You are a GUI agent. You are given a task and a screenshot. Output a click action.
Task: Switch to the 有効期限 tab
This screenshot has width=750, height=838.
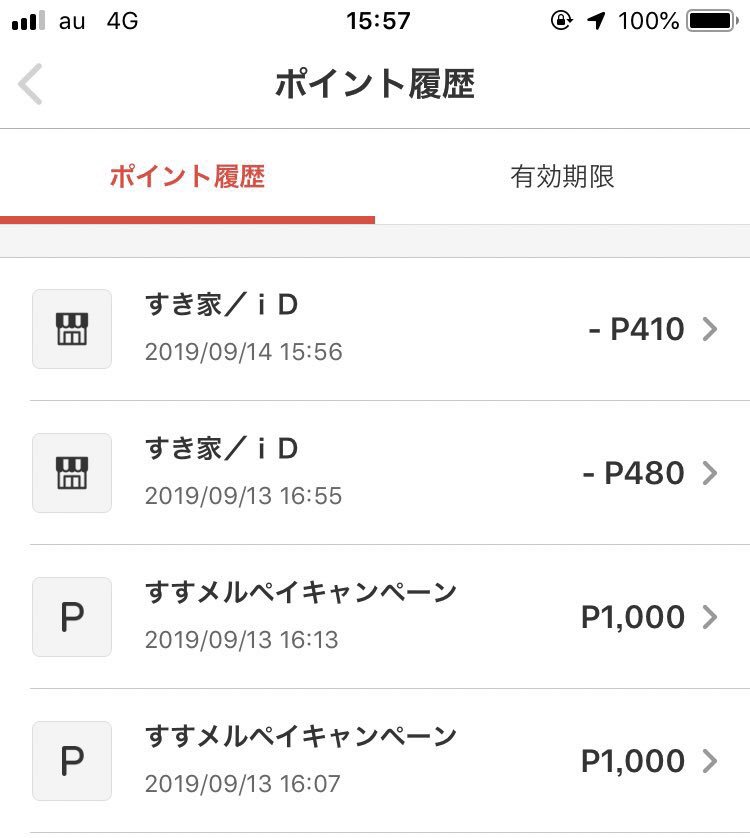[562, 176]
